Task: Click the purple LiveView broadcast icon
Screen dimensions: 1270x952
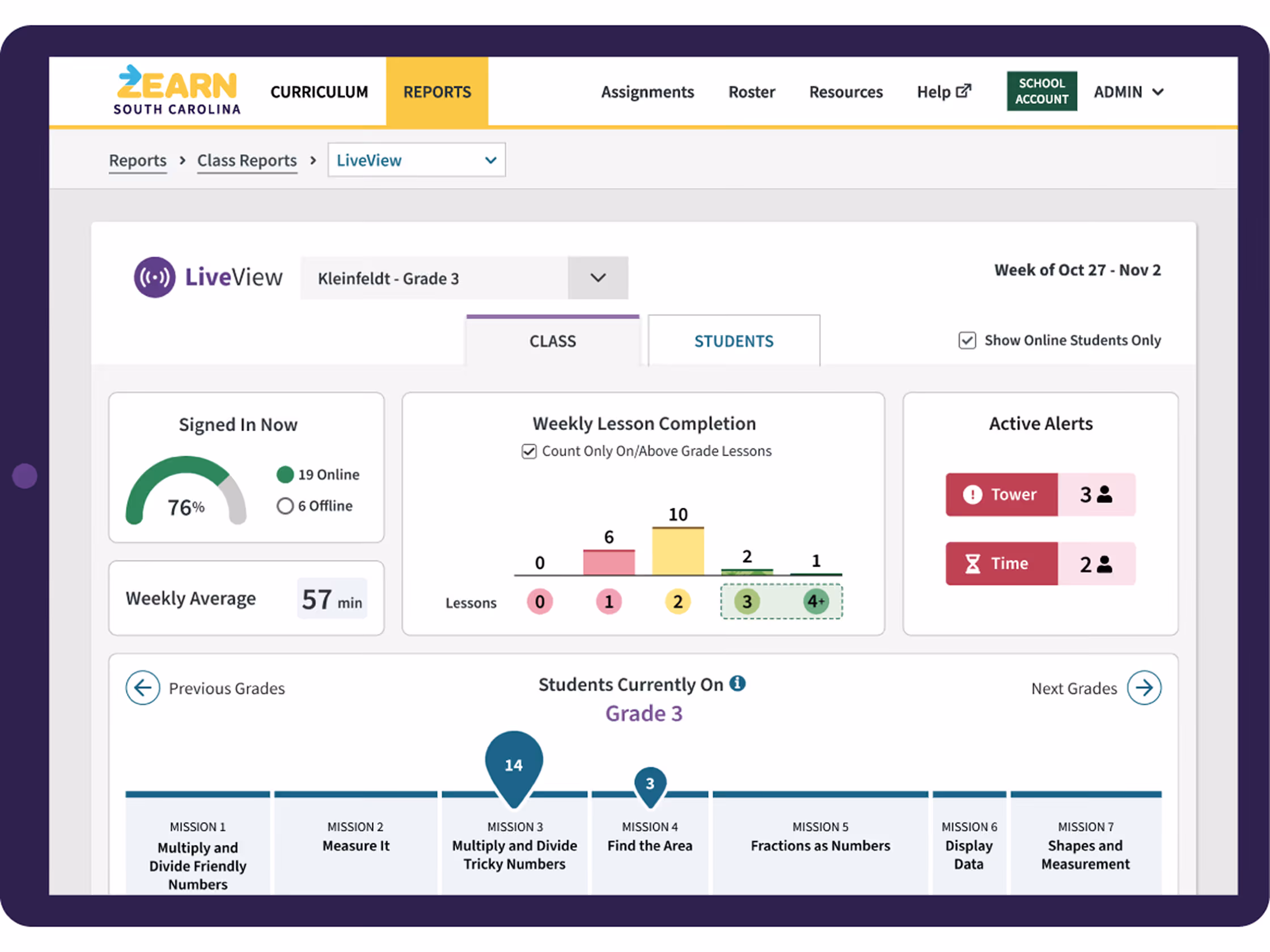Action: 154,277
